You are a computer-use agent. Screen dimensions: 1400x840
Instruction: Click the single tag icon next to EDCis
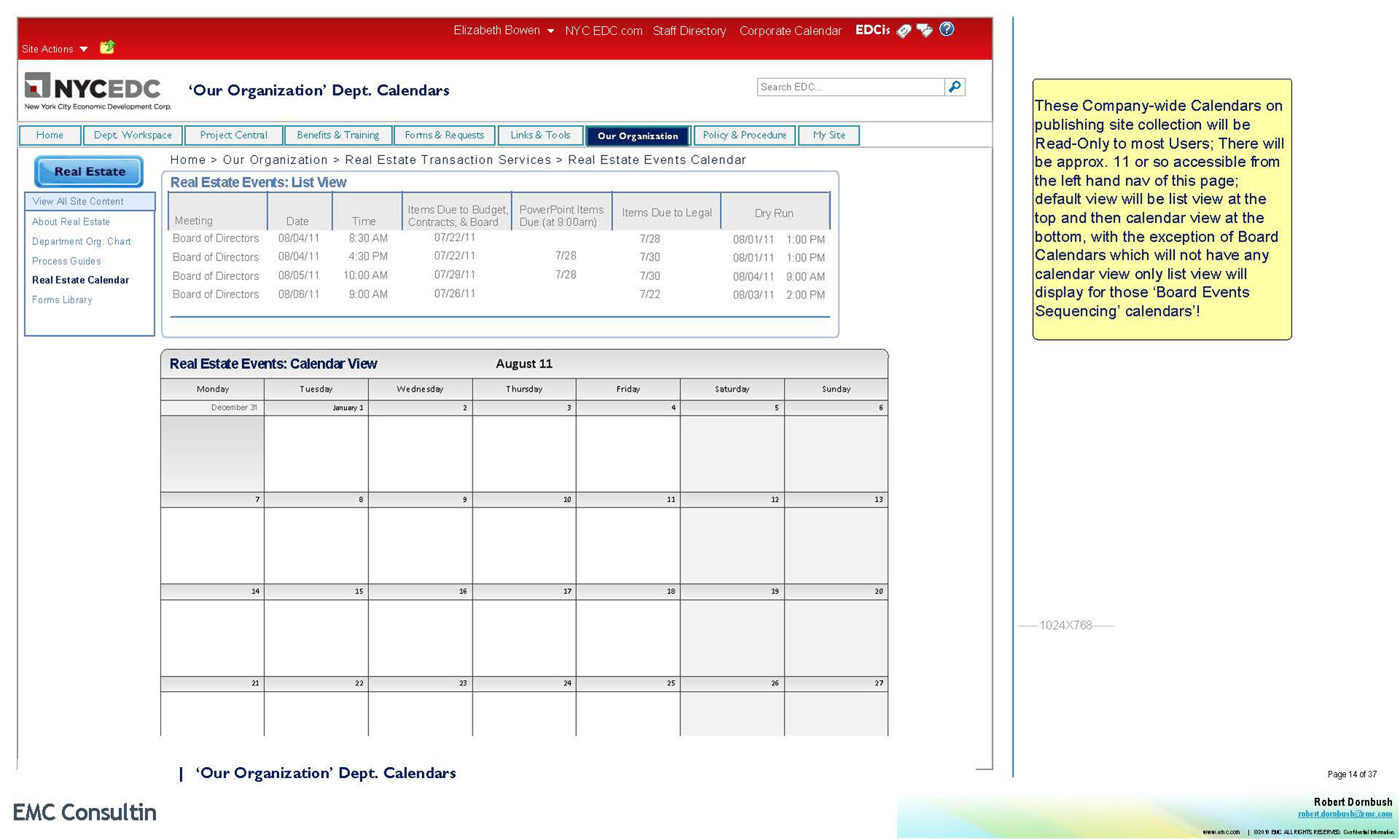click(x=904, y=31)
